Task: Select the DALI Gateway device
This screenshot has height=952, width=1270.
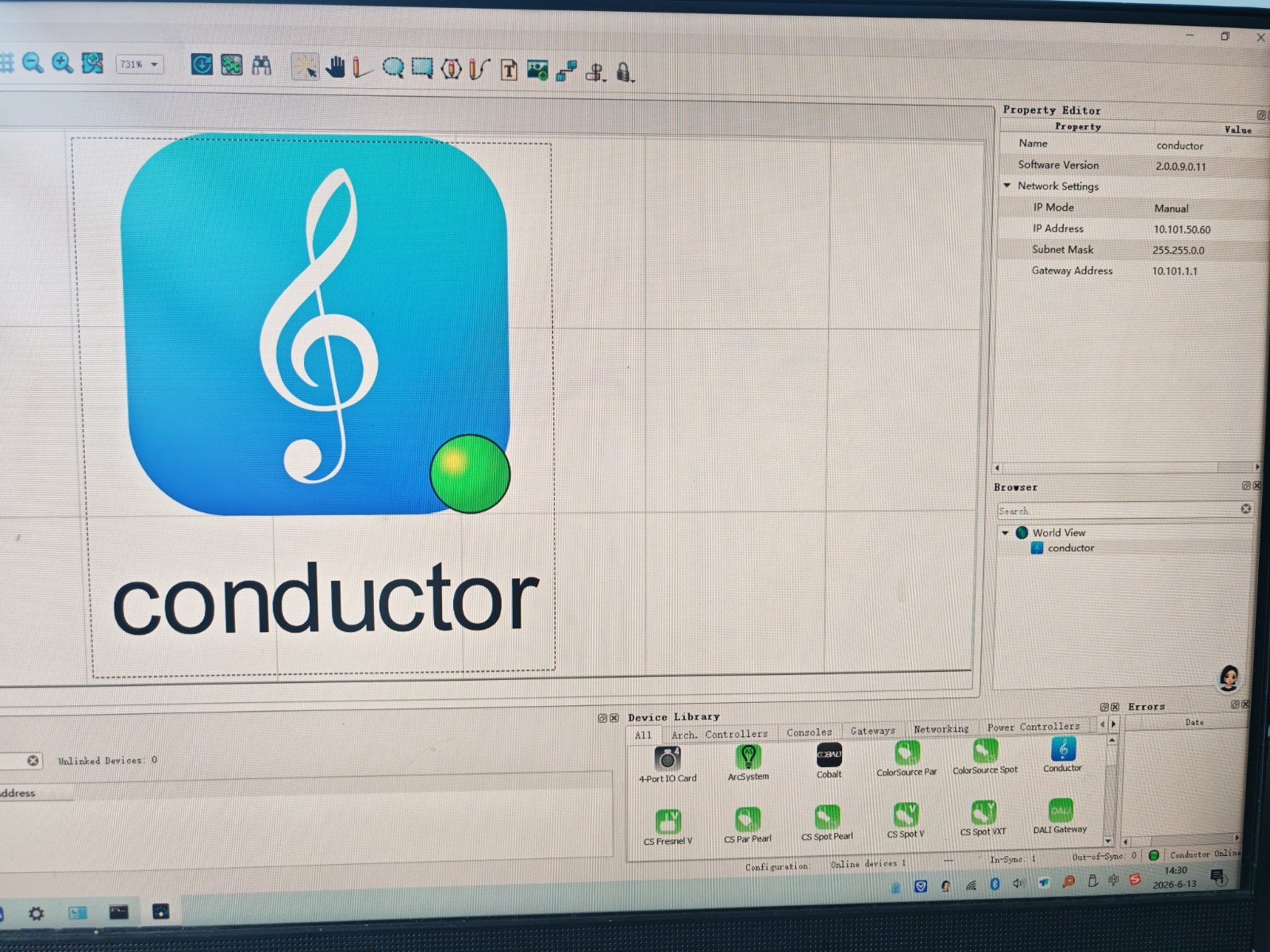Action: [1060, 816]
